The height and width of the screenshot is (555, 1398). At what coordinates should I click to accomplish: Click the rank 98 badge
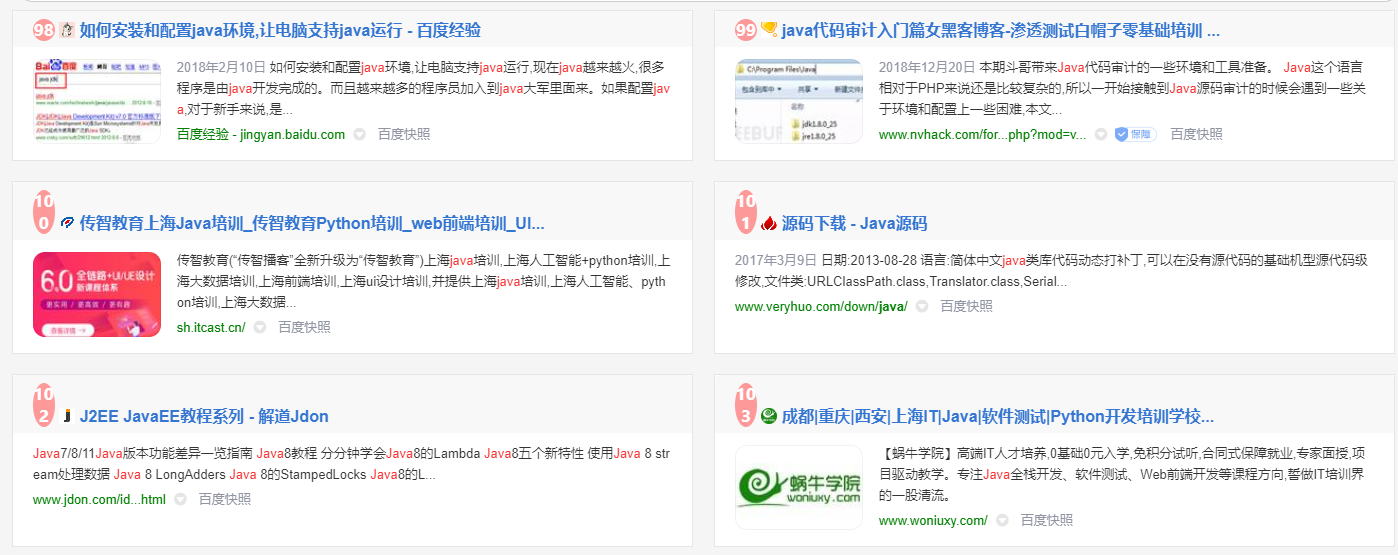(44, 30)
